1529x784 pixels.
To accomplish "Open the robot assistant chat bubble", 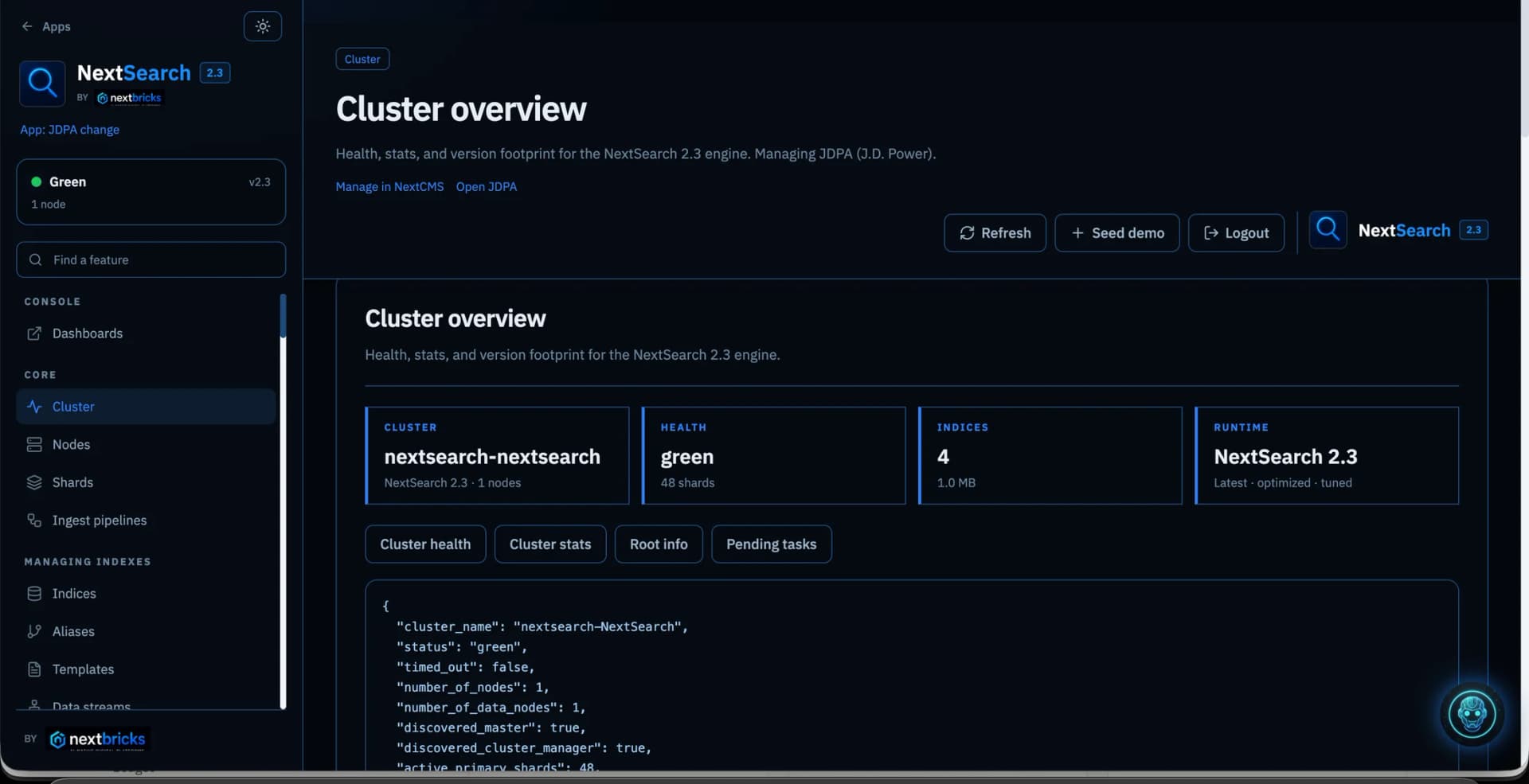I will tap(1472, 714).
